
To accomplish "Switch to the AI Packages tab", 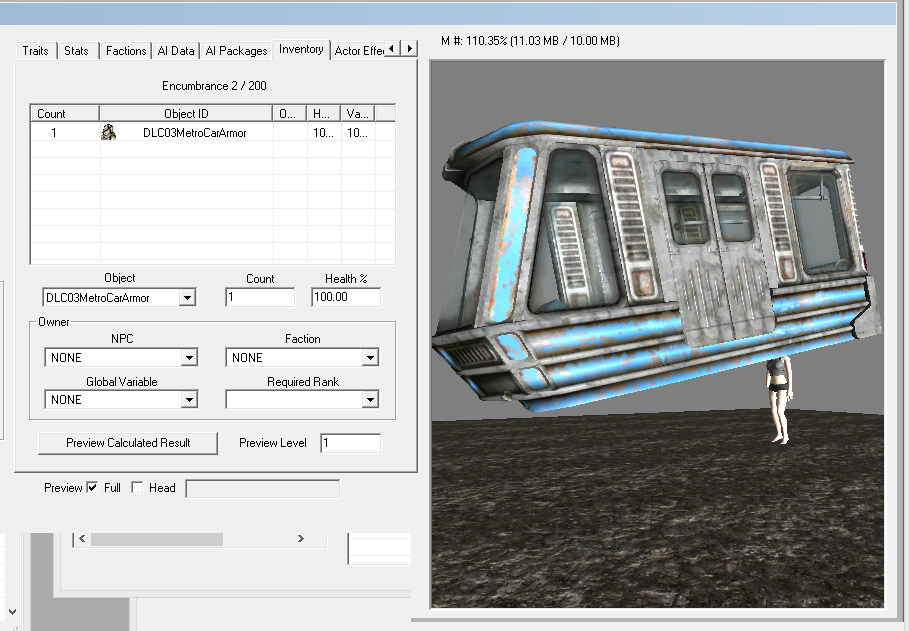I will 235,50.
